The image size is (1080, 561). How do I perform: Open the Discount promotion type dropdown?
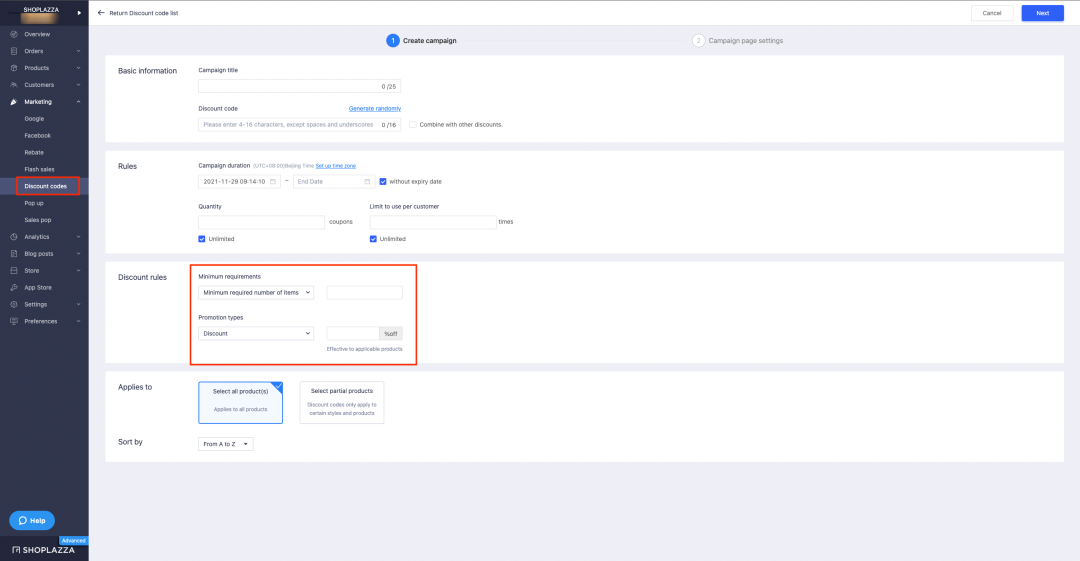(x=256, y=334)
